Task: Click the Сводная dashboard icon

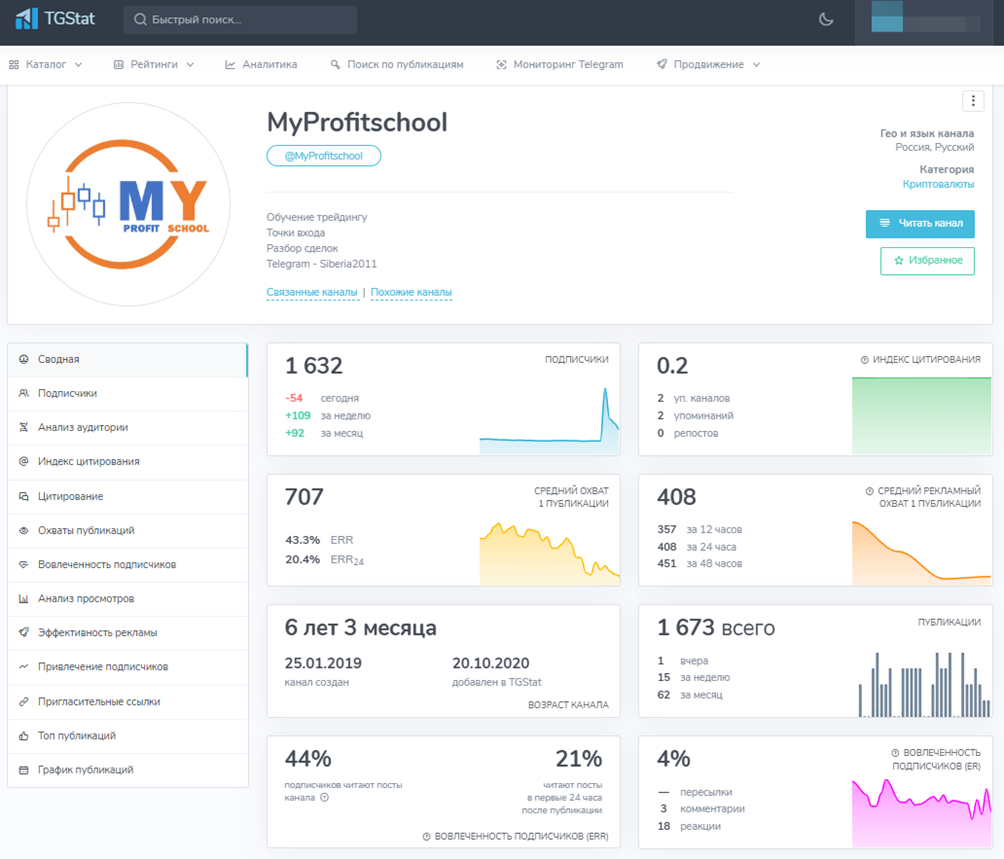Action: pos(24,360)
